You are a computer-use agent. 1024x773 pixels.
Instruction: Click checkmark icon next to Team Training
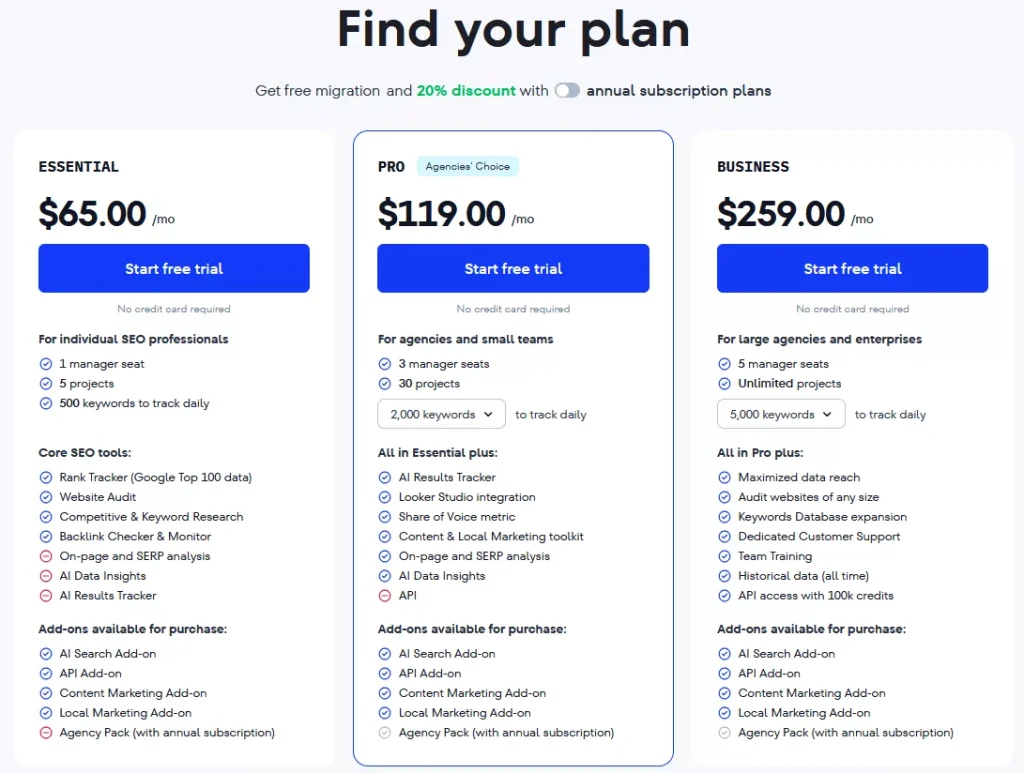tap(725, 556)
